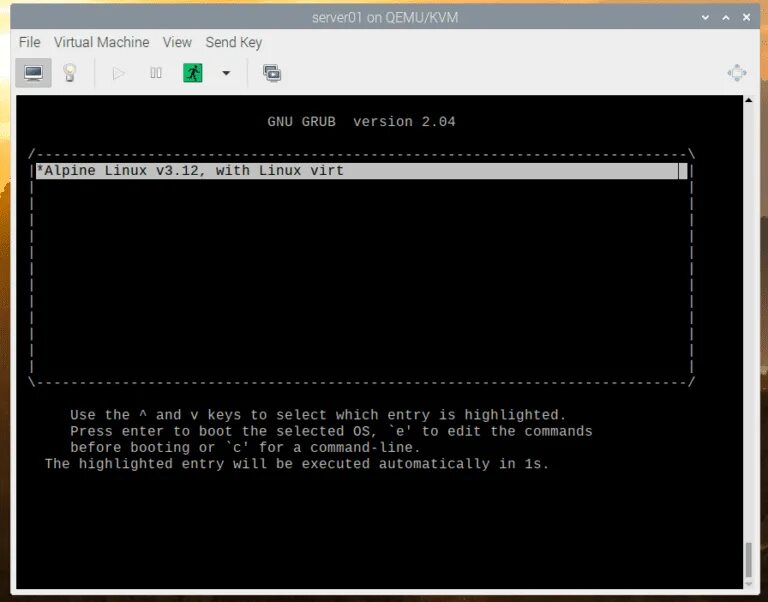Expand the shutdown options dropdown arrow

tap(226, 73)
